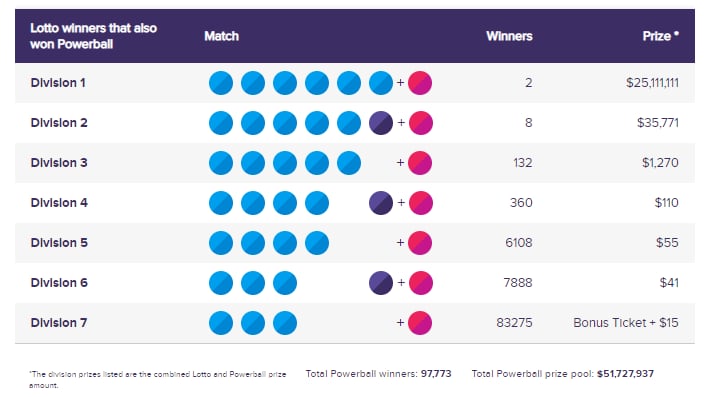Click the first blue ball in Division 1
Image resolution: width=709 pixels, height=397 pixels.
[221, 83]
